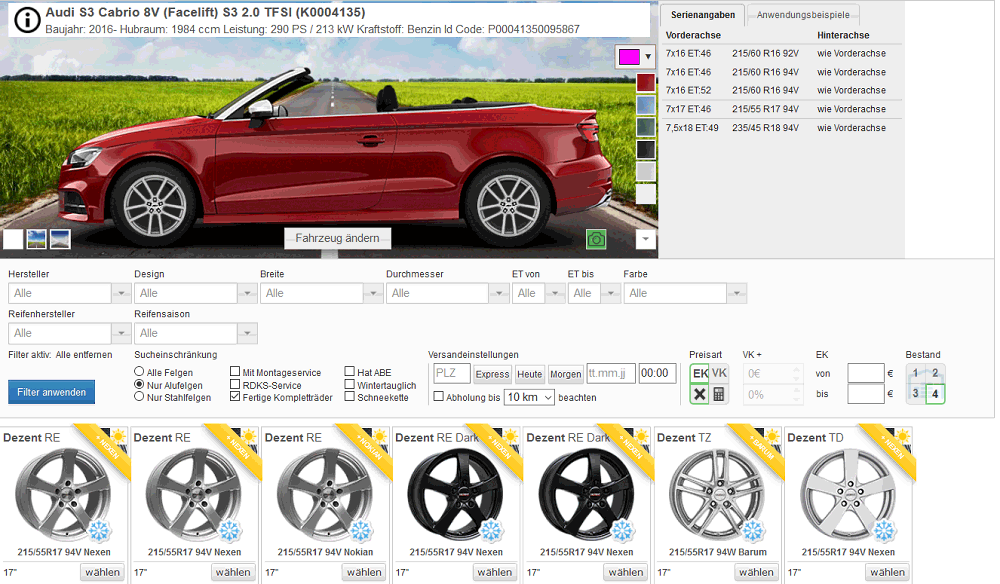Enable Abholung bis checkbox
Image resolution: width=1000 pixels, height=584 pixels.
pyautogui.click(x=438, y=397)
